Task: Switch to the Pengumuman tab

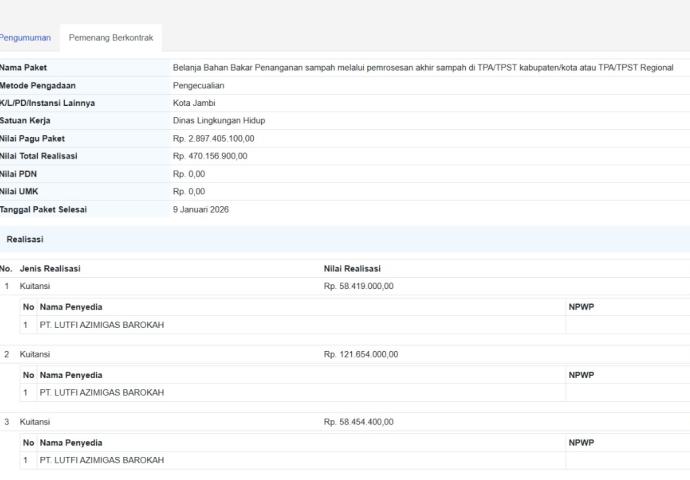Action: (24, 37)
